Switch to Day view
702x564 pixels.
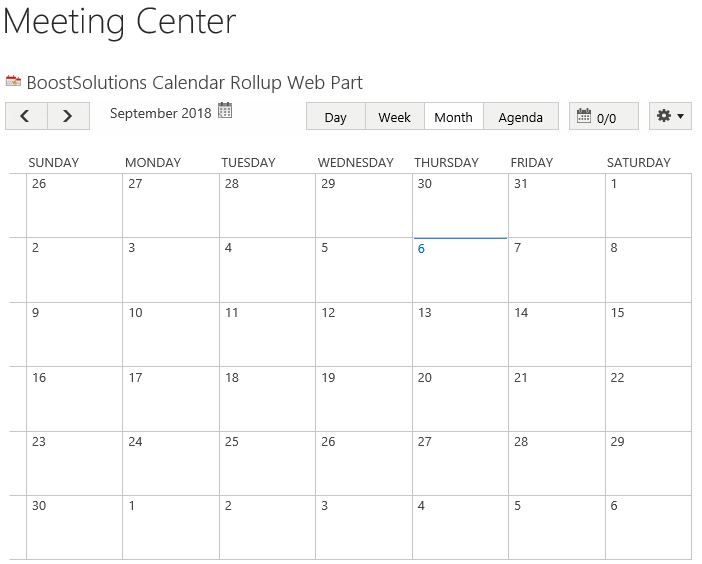336,116
